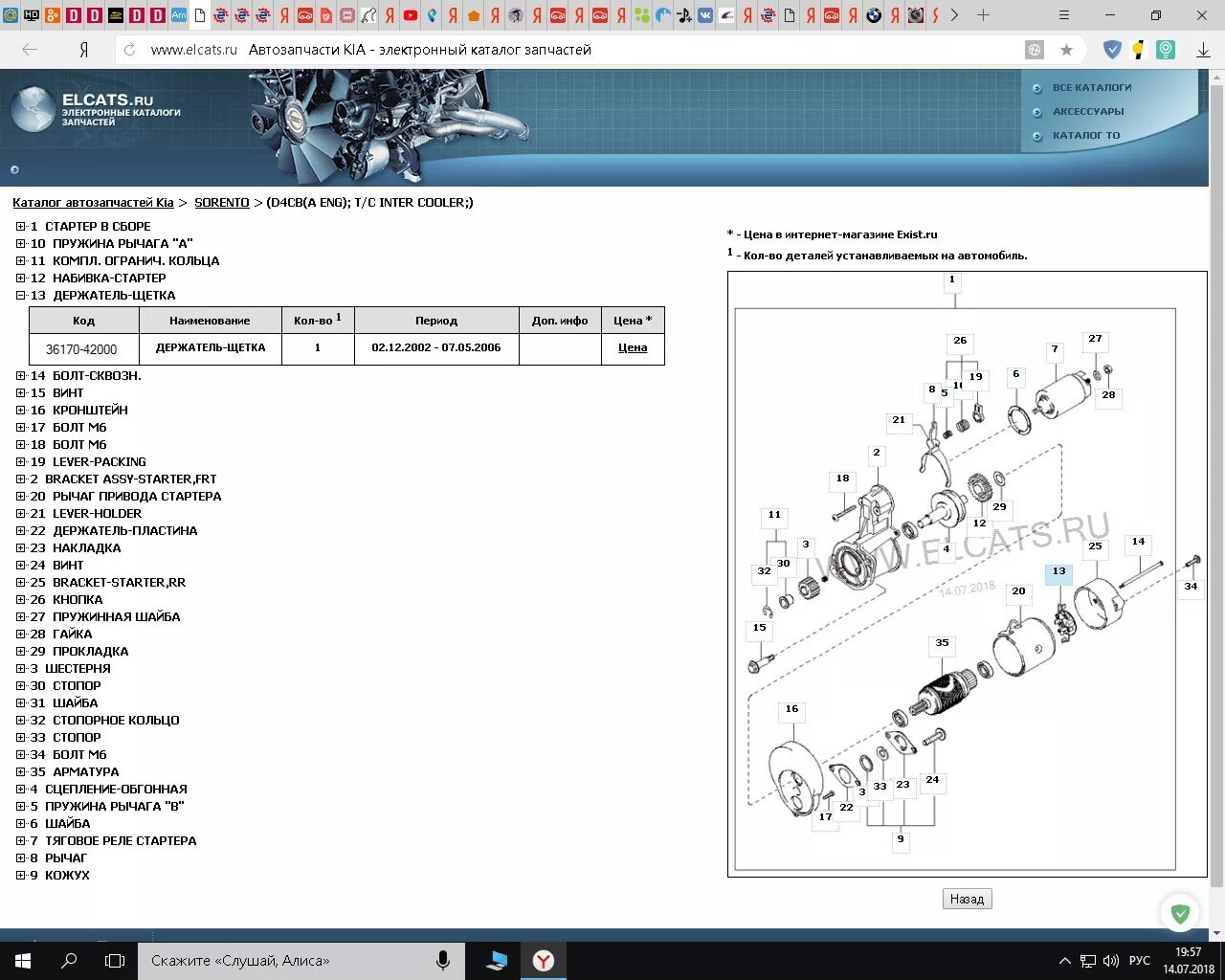Open a new browser tab with plus

click(x=983, y=15)
